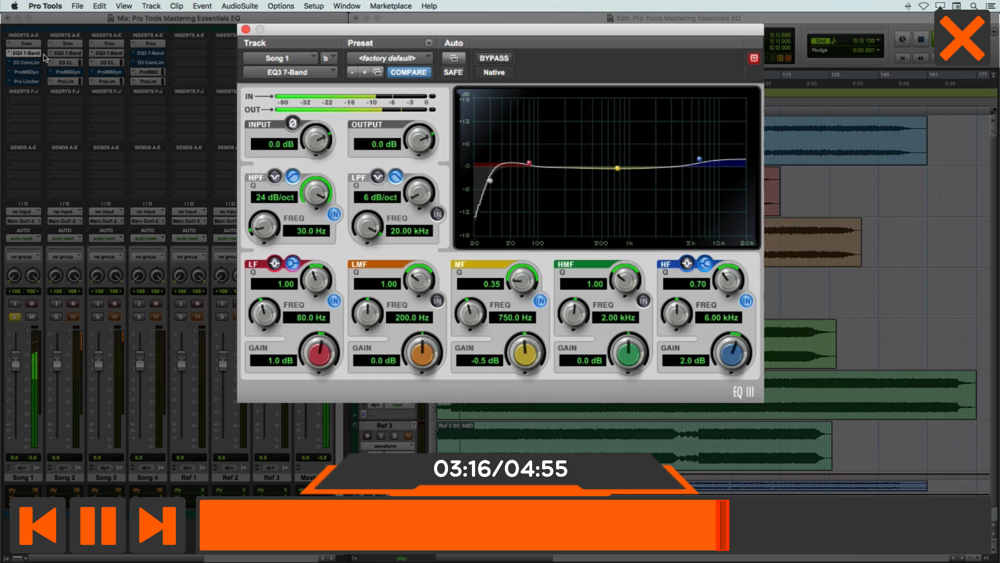Image resolution: width=1000 pixels, height=563 pixels.
Task: Toggle LPF band IN button
Action: tap(437, 214)
